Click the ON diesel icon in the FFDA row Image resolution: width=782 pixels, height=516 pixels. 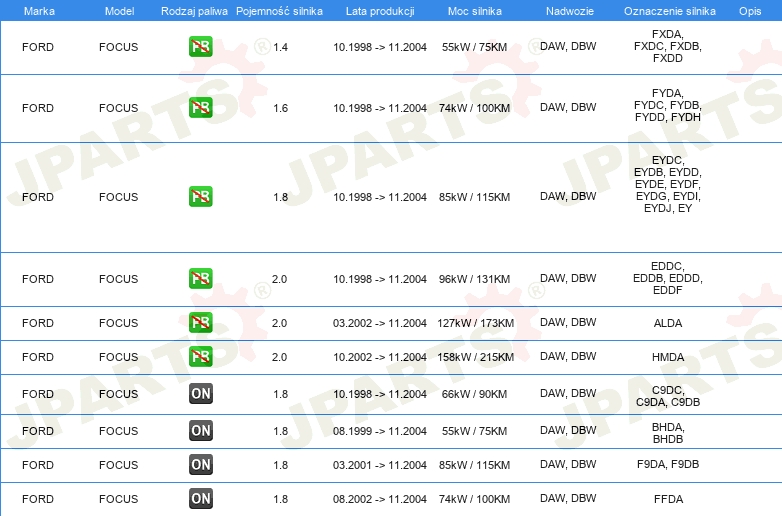pos(201,499)
